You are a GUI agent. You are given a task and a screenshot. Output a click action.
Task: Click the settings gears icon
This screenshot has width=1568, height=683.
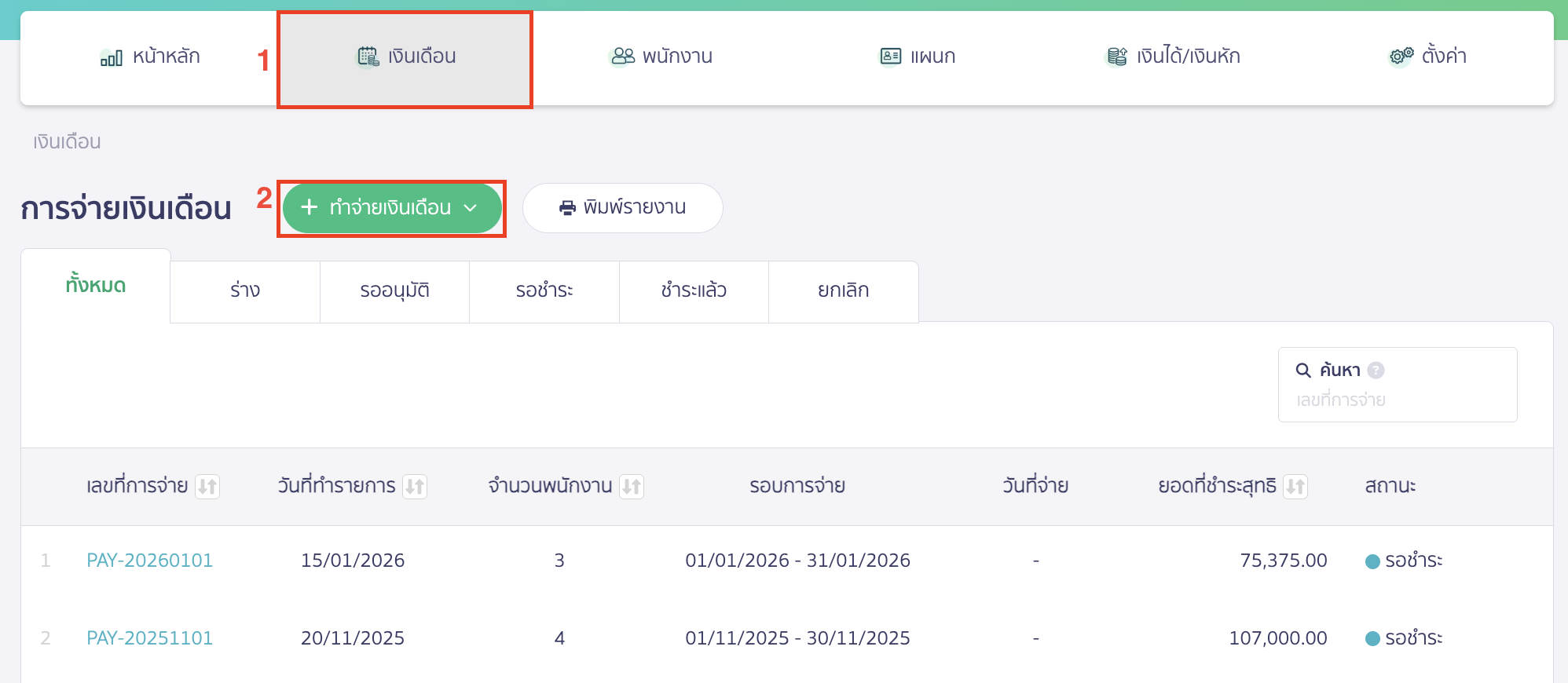(x=1401, y=57)
